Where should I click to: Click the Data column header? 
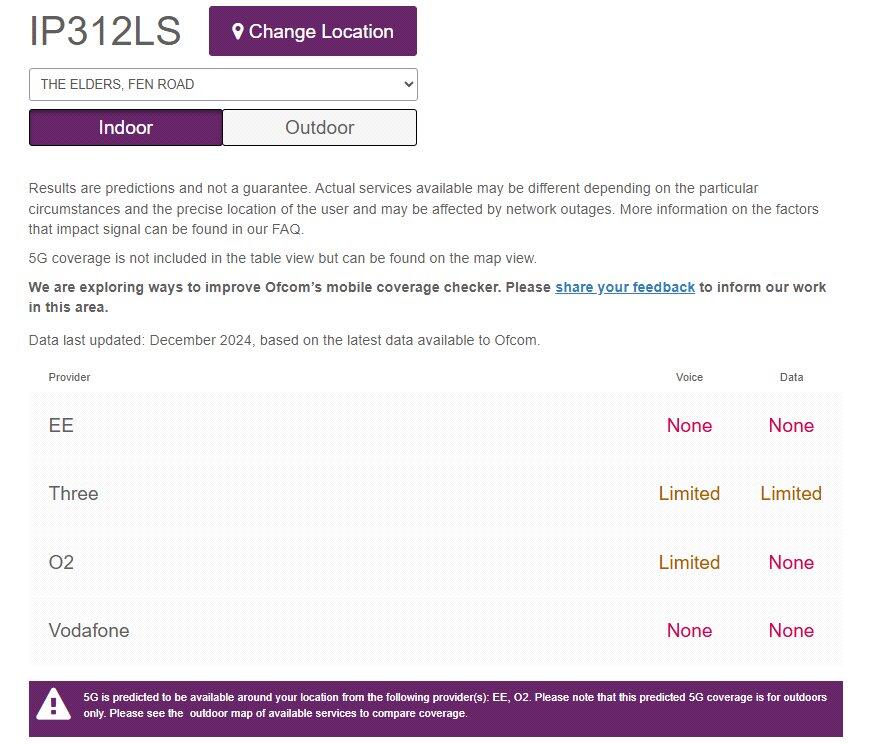click(x=791, y=377)
